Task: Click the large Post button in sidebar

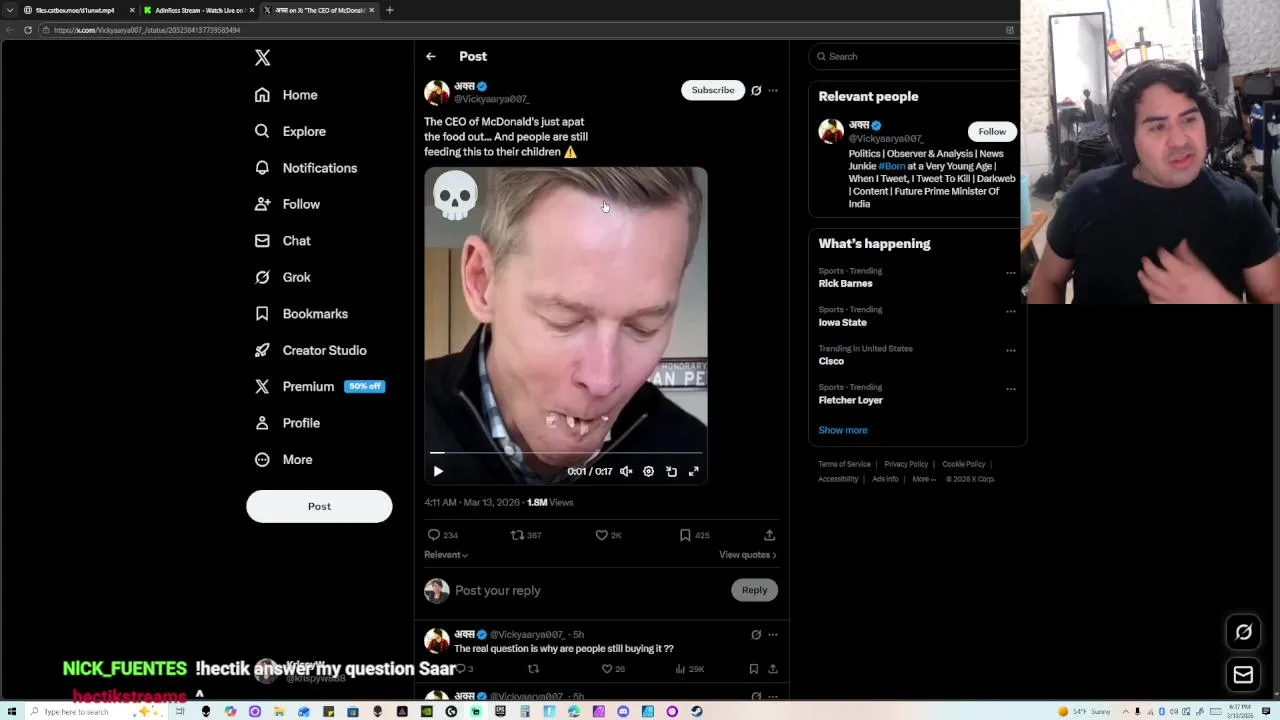Action: point(319,506)
